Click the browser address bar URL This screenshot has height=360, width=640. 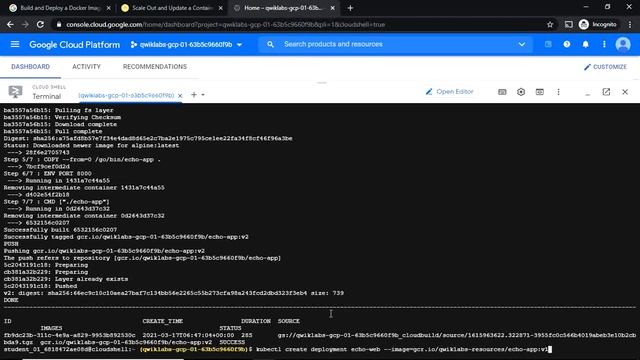pos(225,24)
